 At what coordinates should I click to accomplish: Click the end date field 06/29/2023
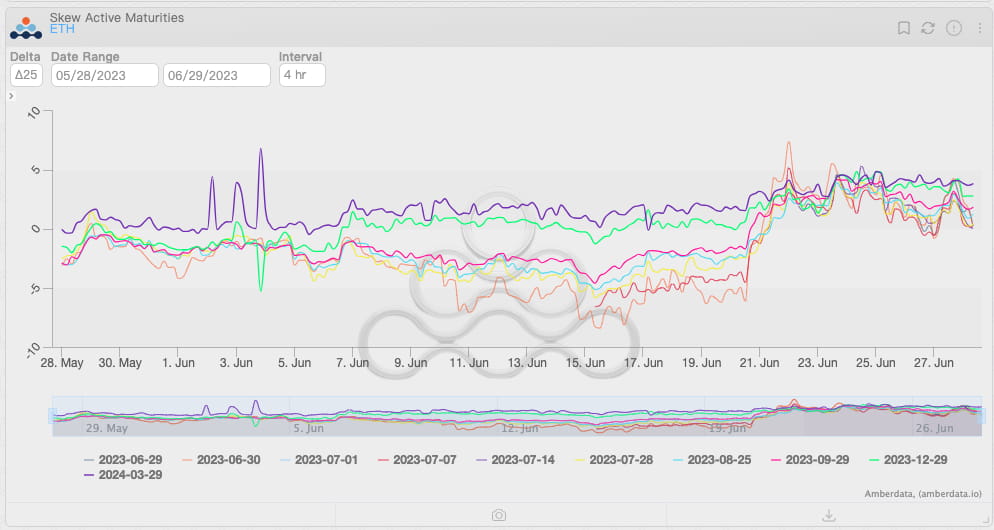click(217, 75)
